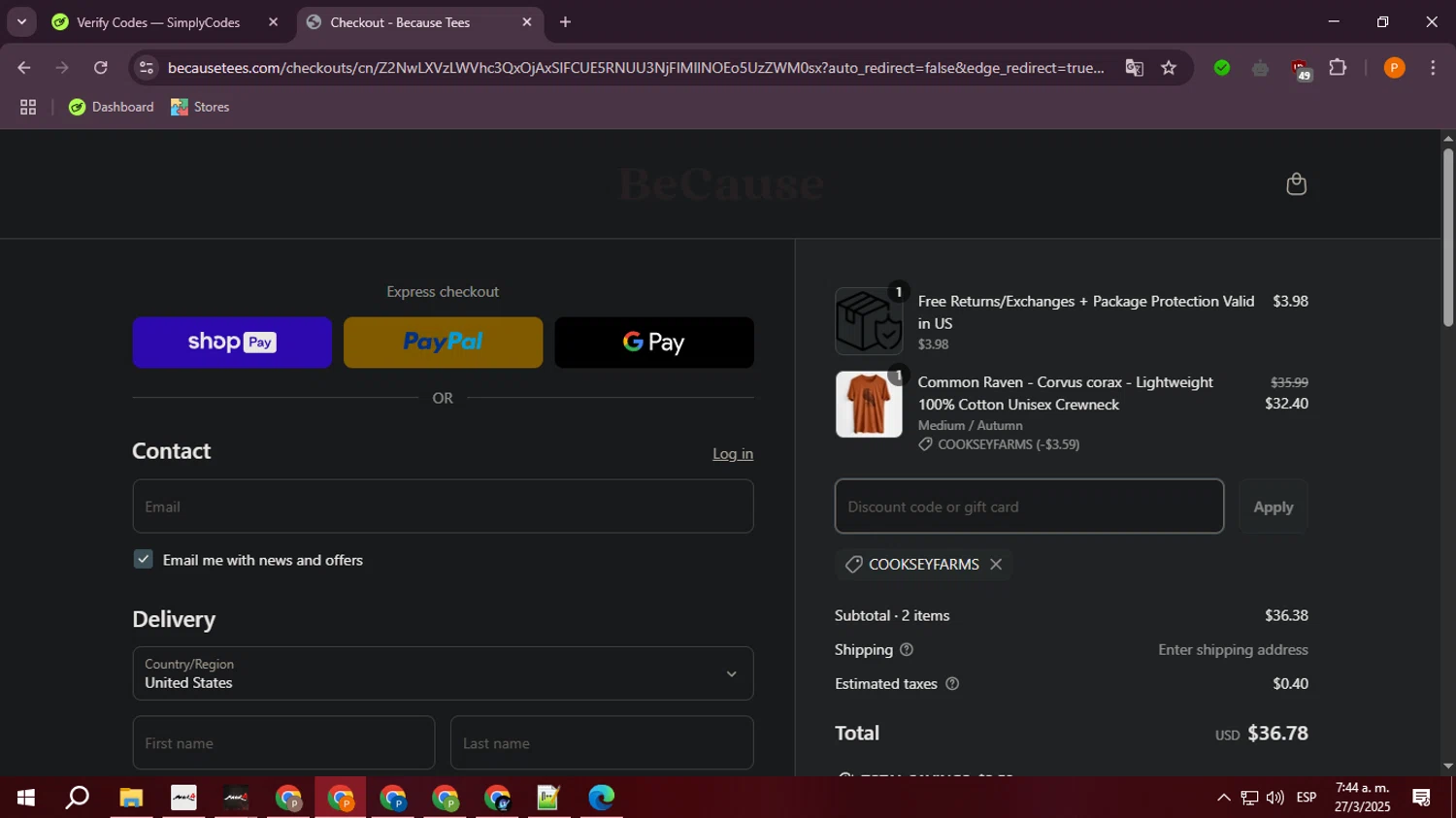Close the Checkout - Because Tees tab

527,22
